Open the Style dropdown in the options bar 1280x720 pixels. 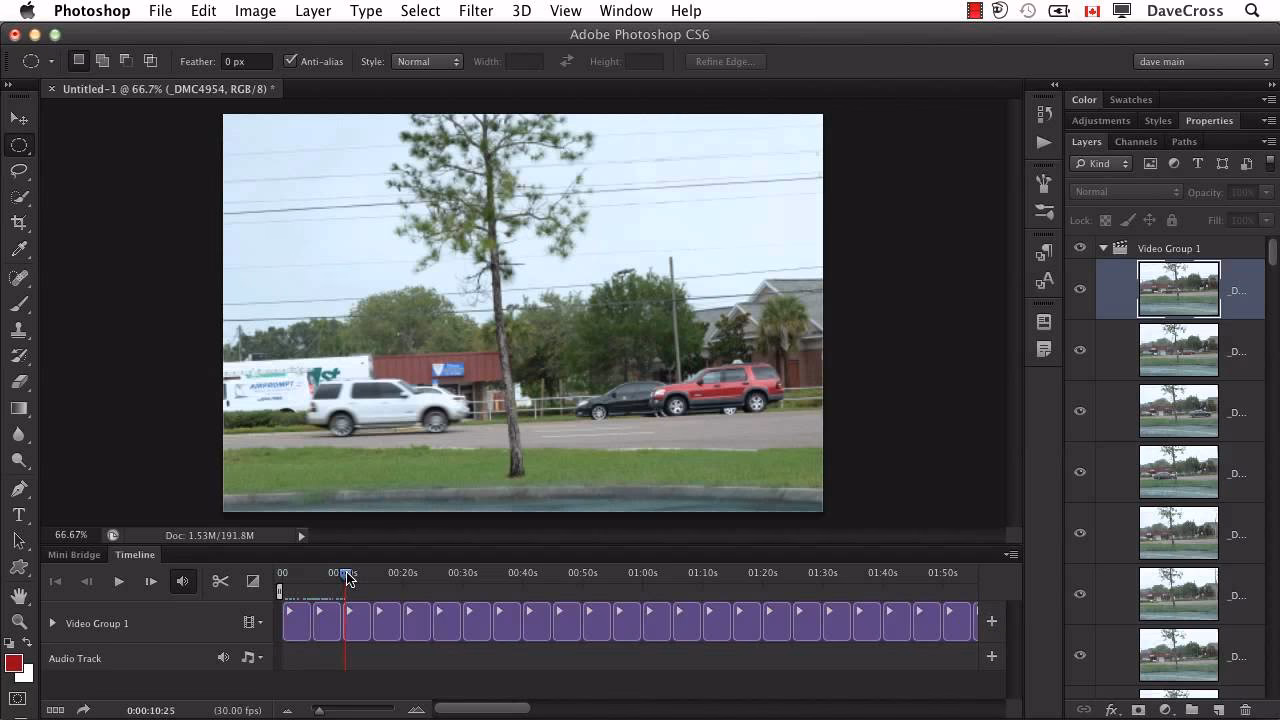[x=427, y=61]
